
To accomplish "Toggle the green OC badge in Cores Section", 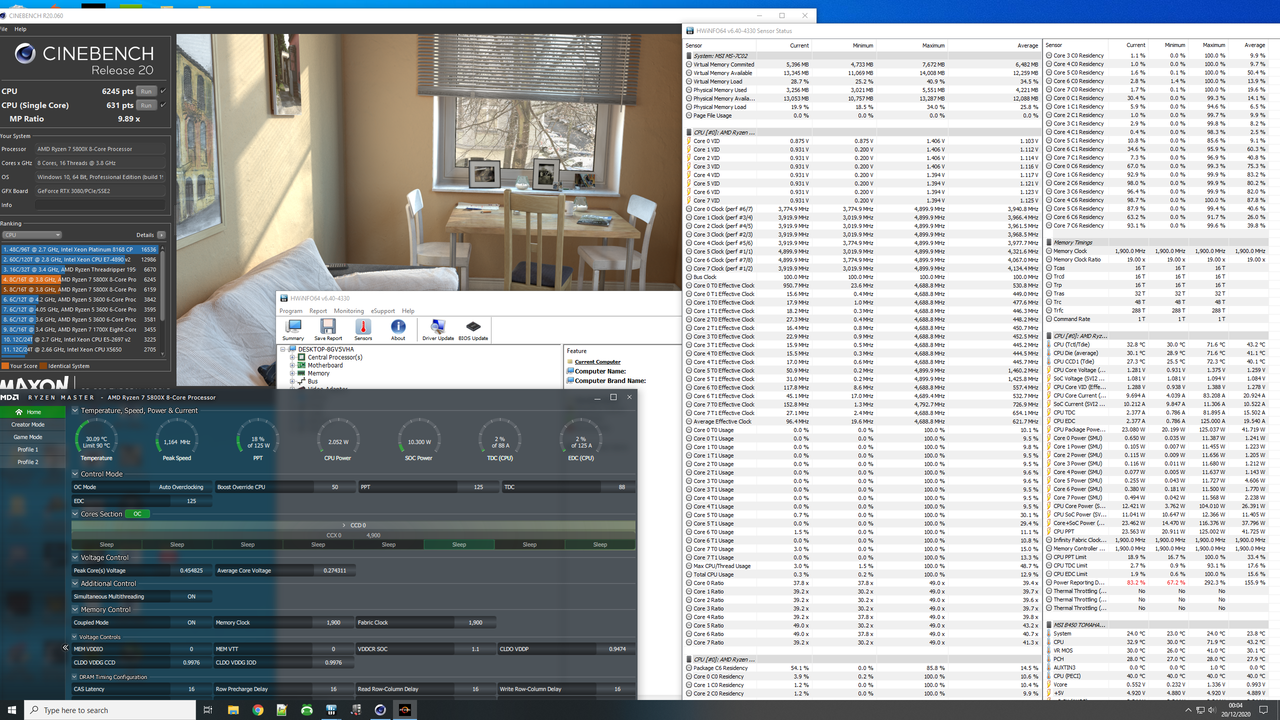I will [x=138, y=514].
